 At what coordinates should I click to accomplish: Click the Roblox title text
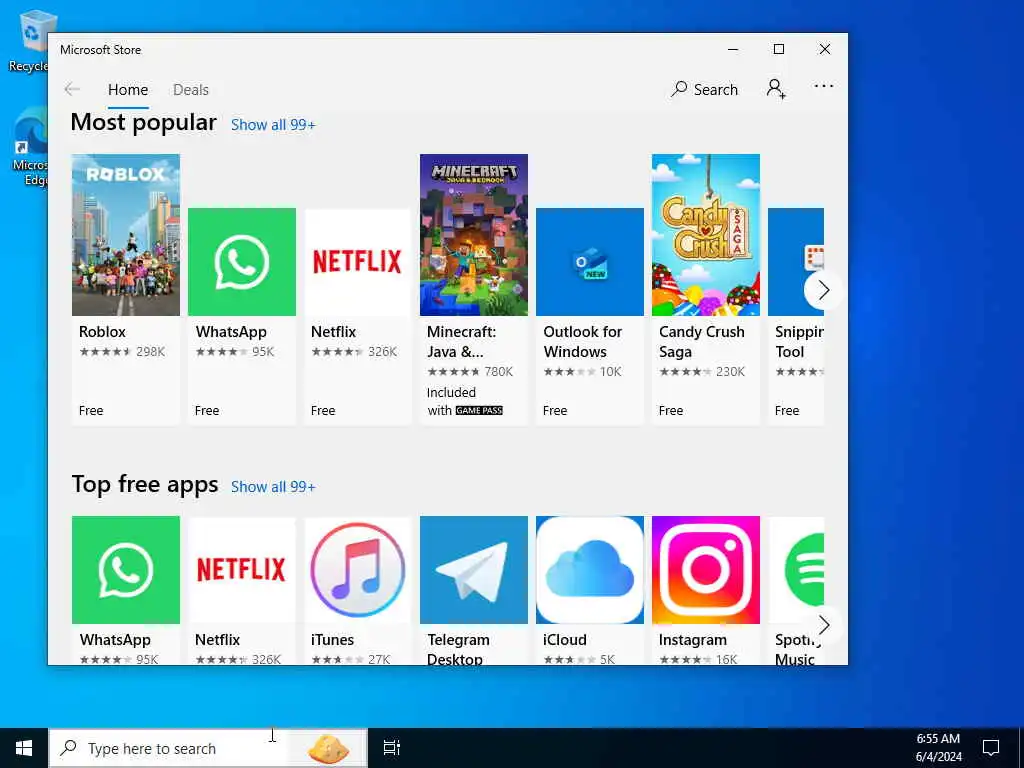point(103,332)
